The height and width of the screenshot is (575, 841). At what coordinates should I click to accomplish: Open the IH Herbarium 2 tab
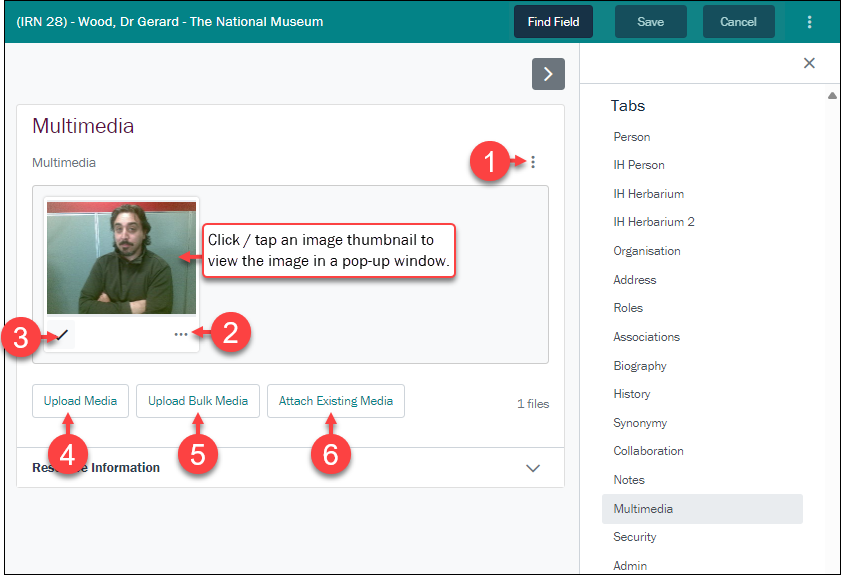[x=653, y=222]
